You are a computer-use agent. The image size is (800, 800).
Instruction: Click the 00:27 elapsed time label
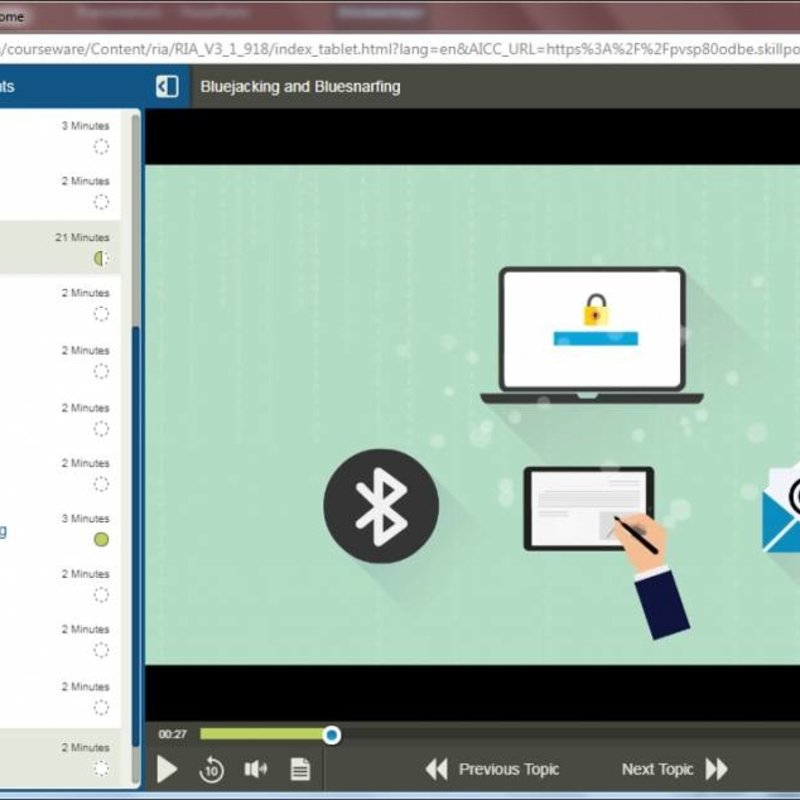[172, 734]
